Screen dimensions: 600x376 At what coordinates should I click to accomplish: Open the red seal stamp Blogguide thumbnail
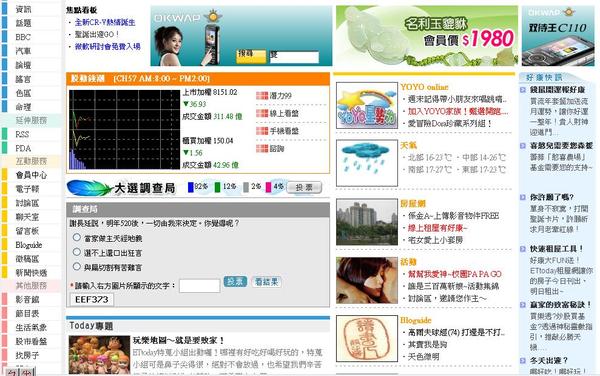click(x=367, y=339)
